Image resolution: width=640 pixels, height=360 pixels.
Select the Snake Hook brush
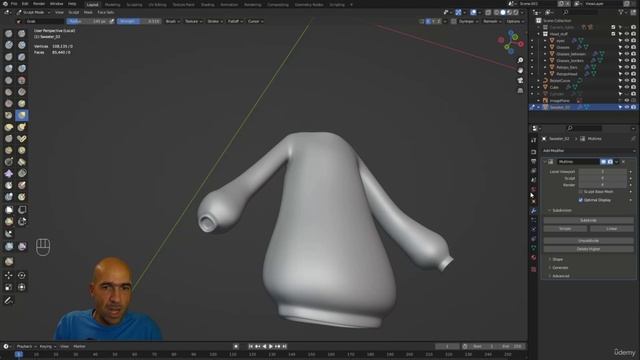(22, 127)
